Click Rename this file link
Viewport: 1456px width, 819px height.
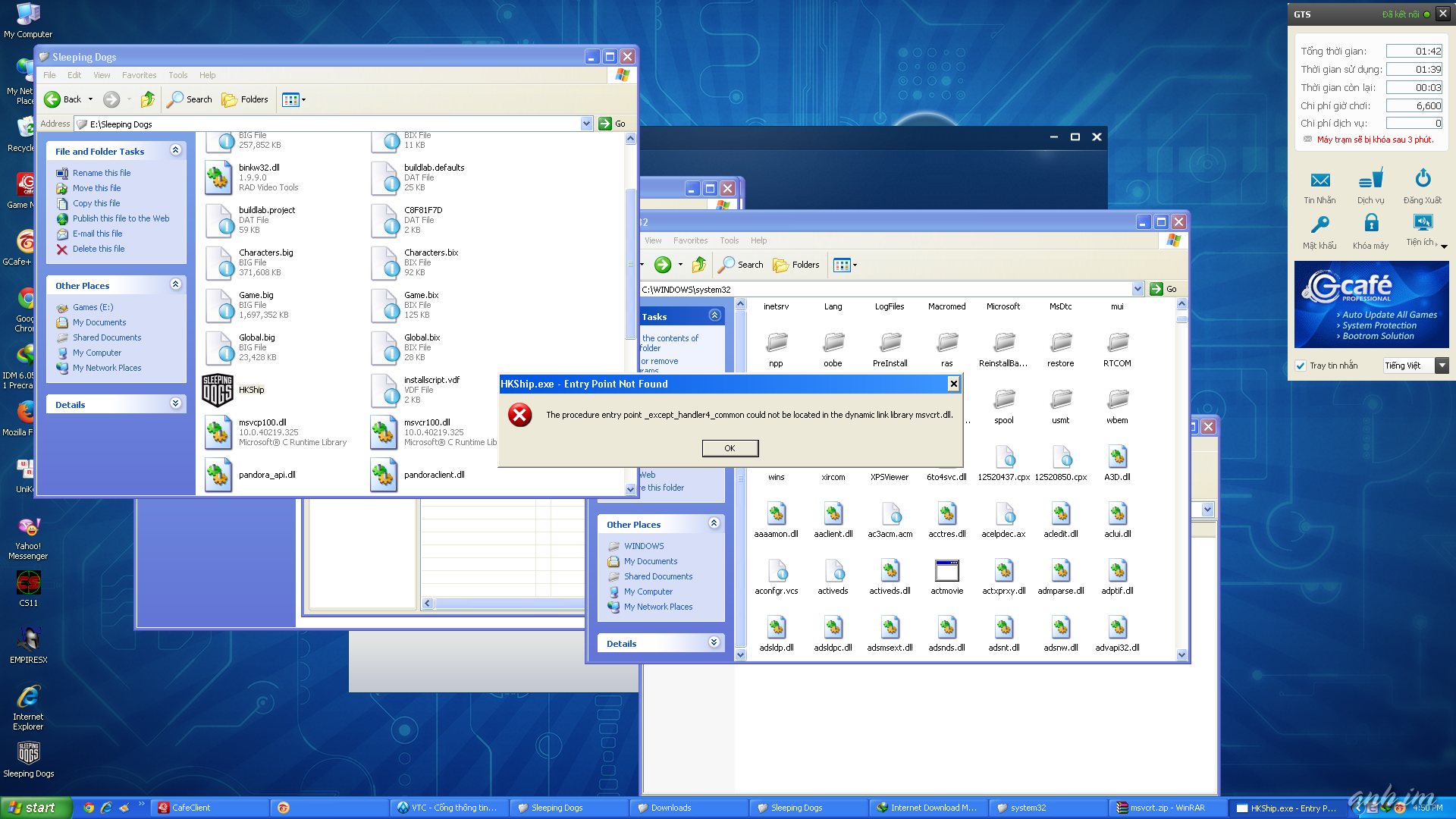point(102,173)
